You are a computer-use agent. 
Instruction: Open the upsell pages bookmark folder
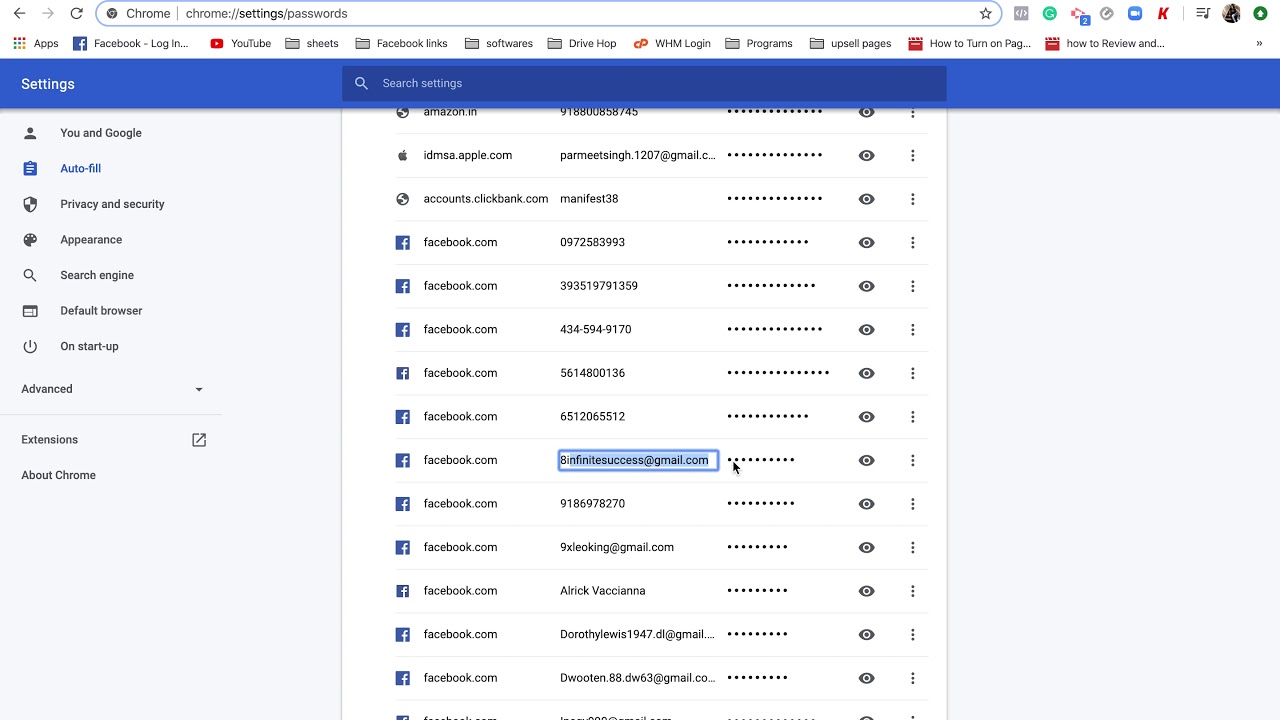[x=850, y=44]
